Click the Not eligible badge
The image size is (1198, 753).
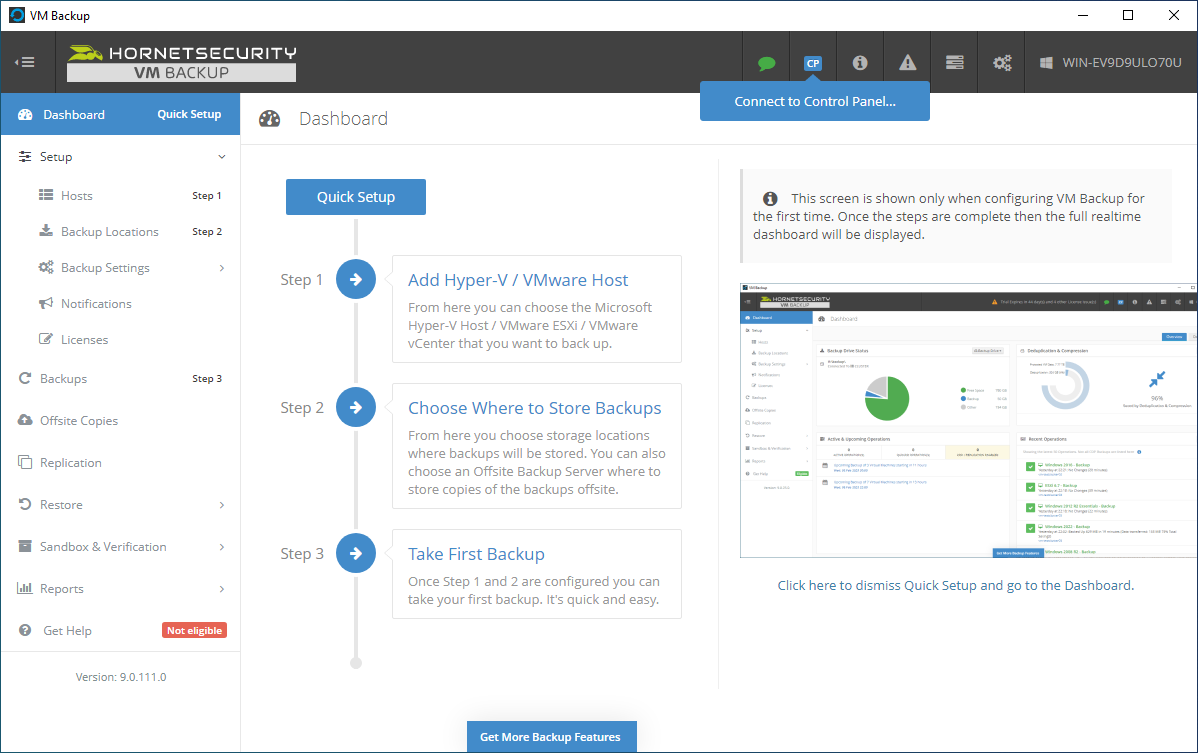pyautogui.click(x=194, y=630)
